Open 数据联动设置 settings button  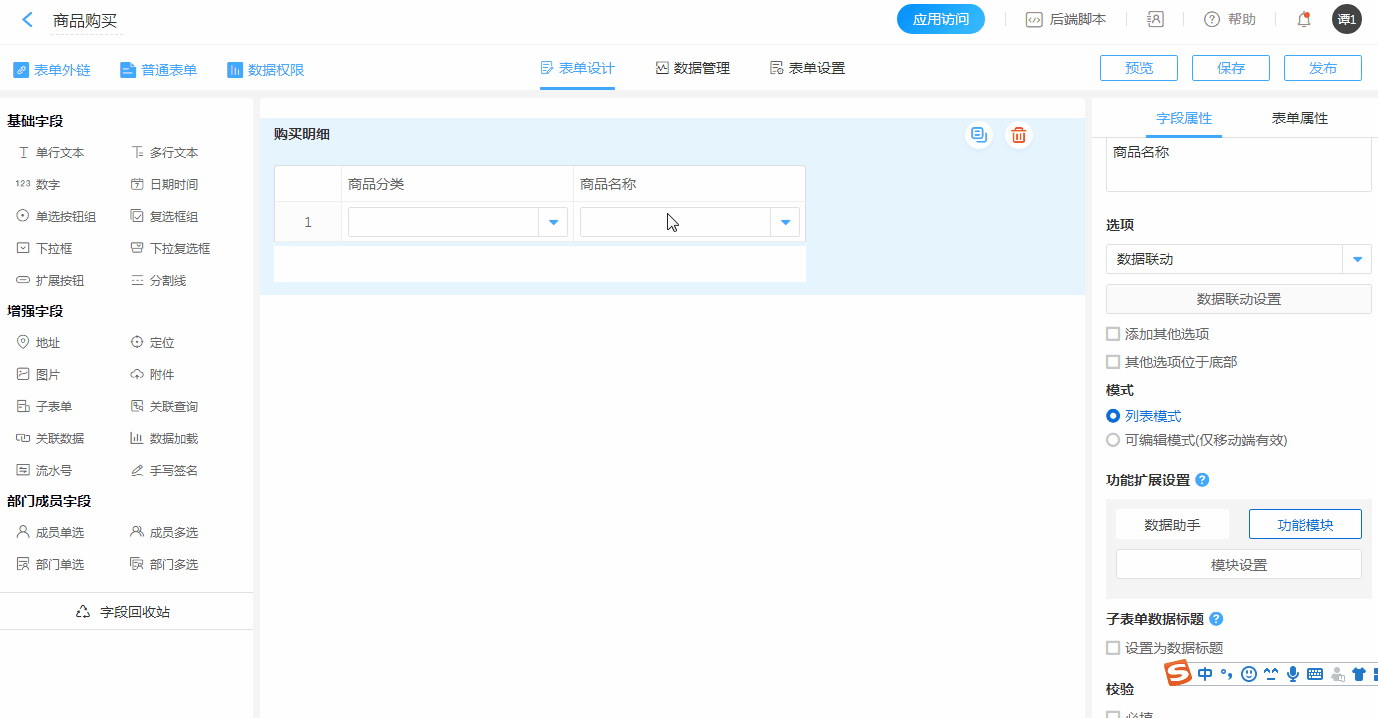click(1238, 299)
